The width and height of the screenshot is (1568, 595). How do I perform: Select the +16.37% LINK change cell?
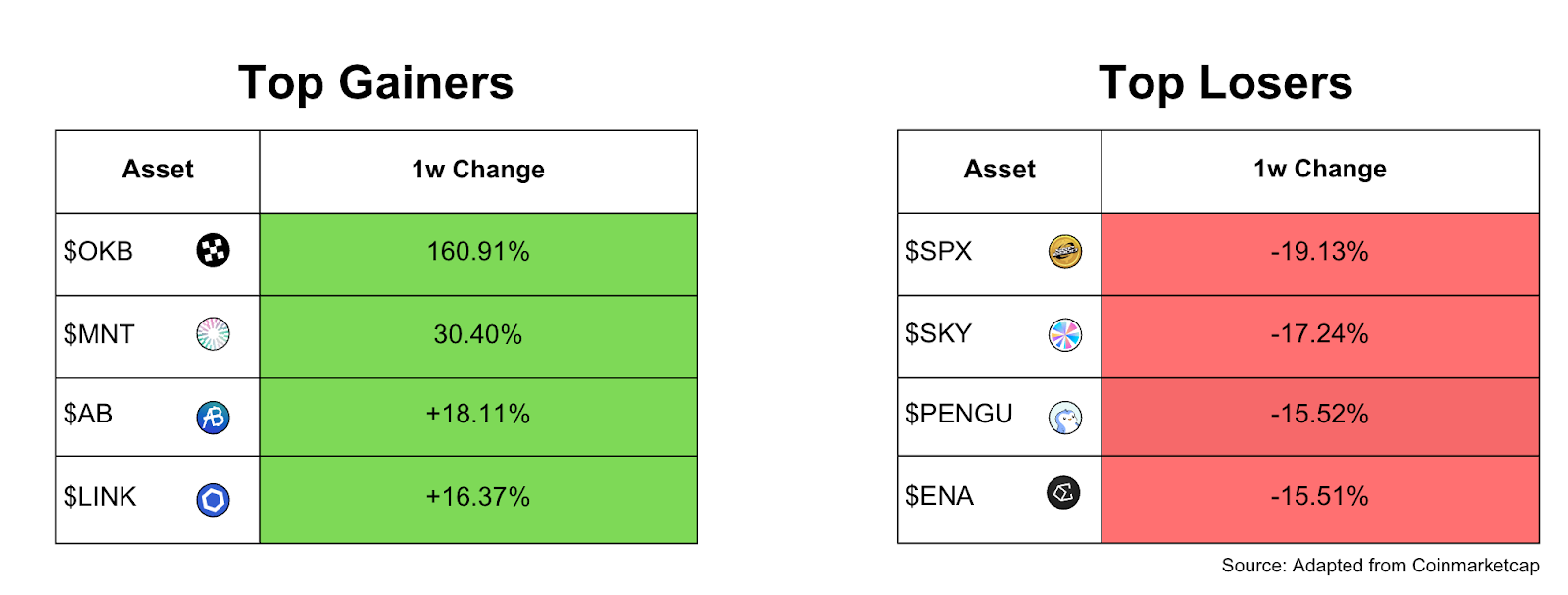(x=478, y=498)
